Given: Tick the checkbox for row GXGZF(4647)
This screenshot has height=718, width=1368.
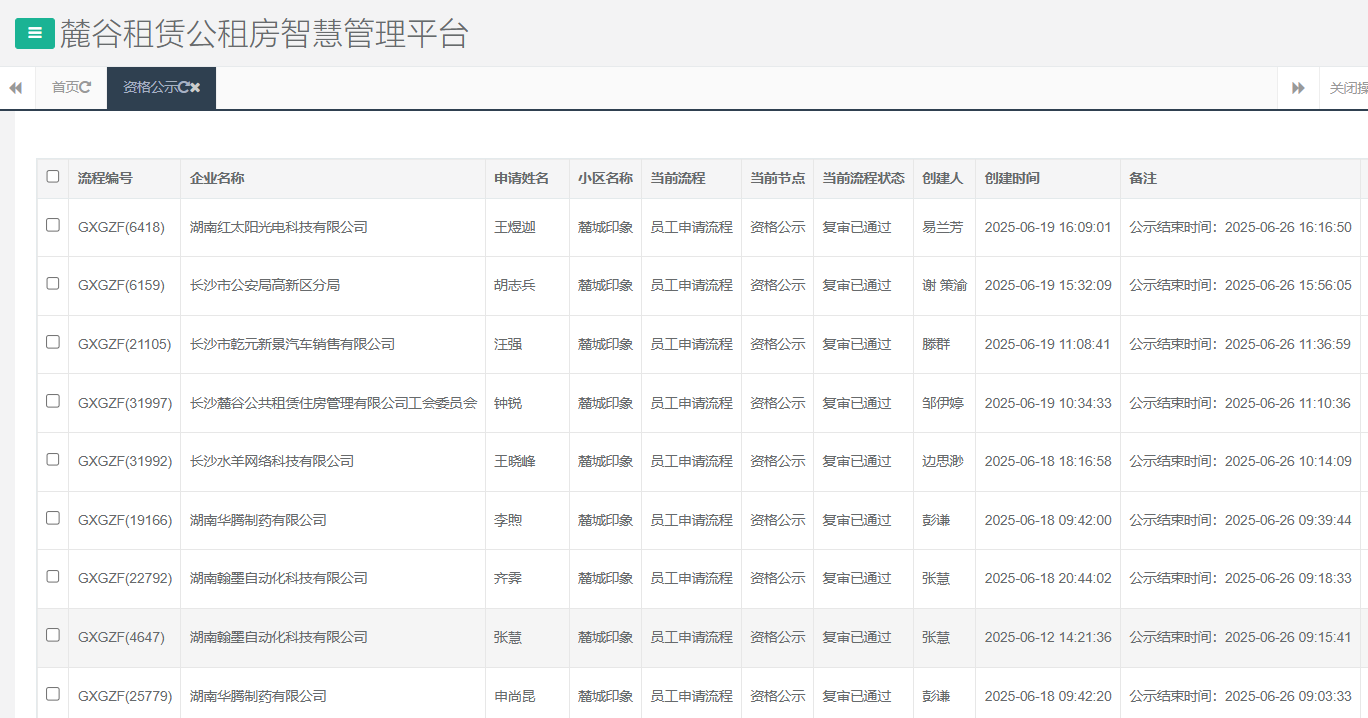Looking at the screenshot, I should pyautogui.click(x=53, y=635).
